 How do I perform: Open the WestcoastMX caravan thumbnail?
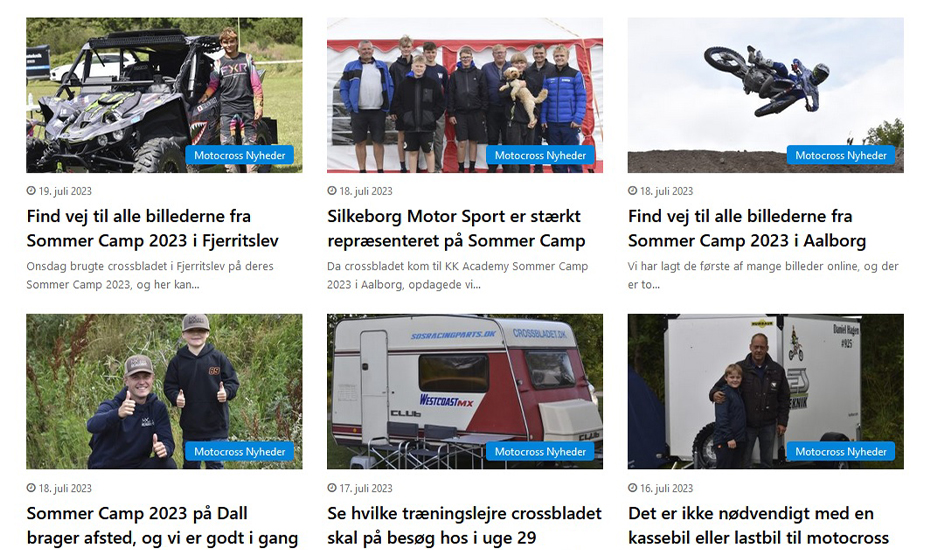(465, 392)
